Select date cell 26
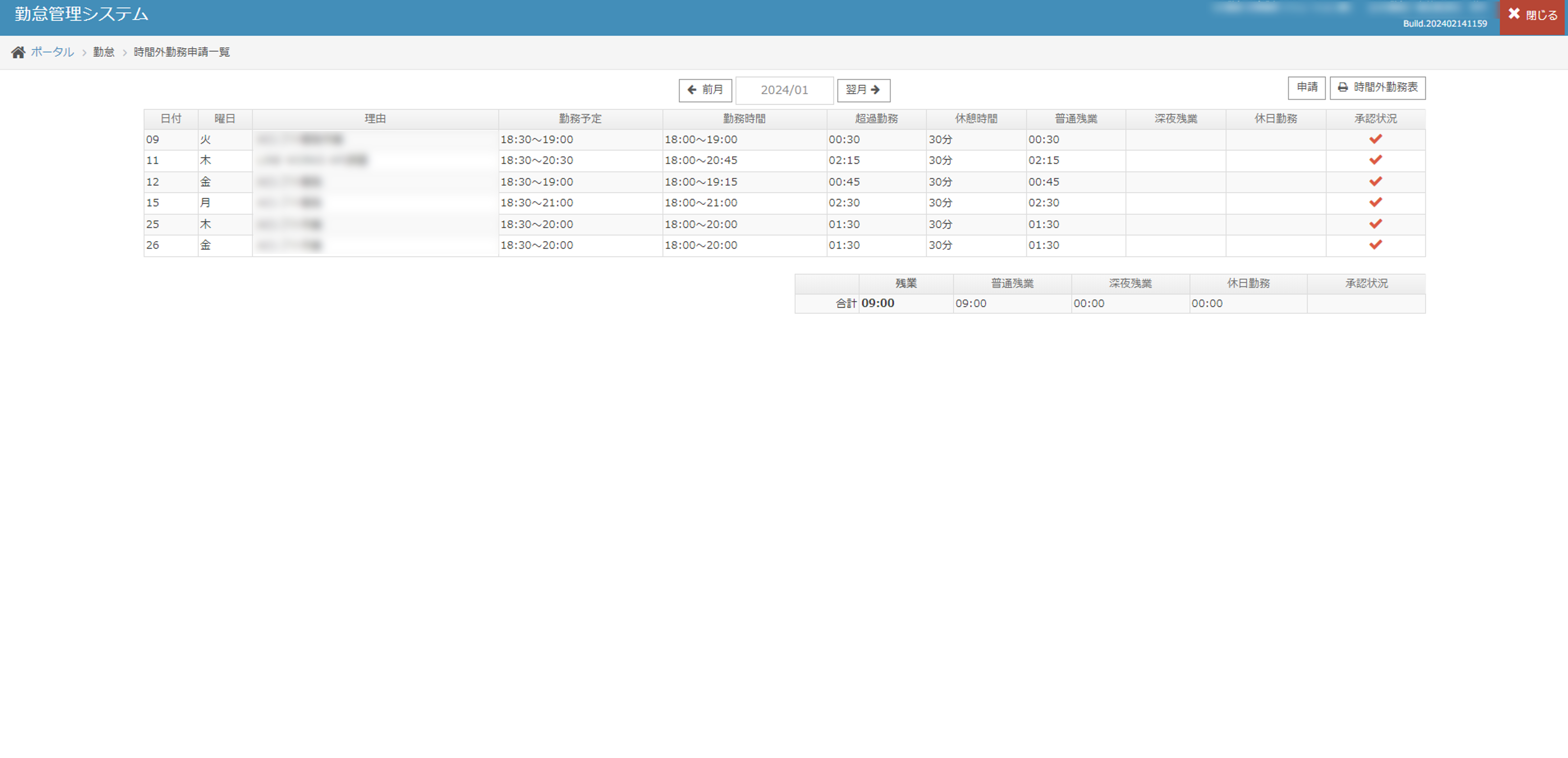The image size is (1568, 758). coord(171,245)
